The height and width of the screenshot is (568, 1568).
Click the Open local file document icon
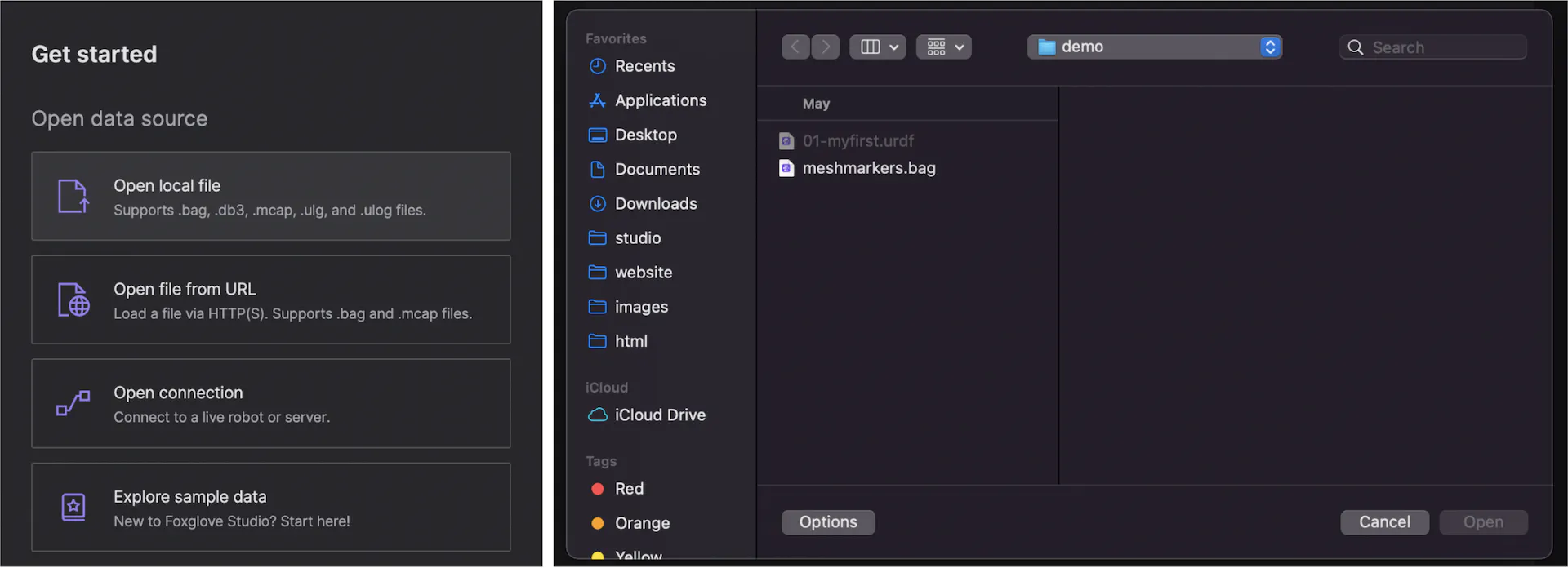73,196
